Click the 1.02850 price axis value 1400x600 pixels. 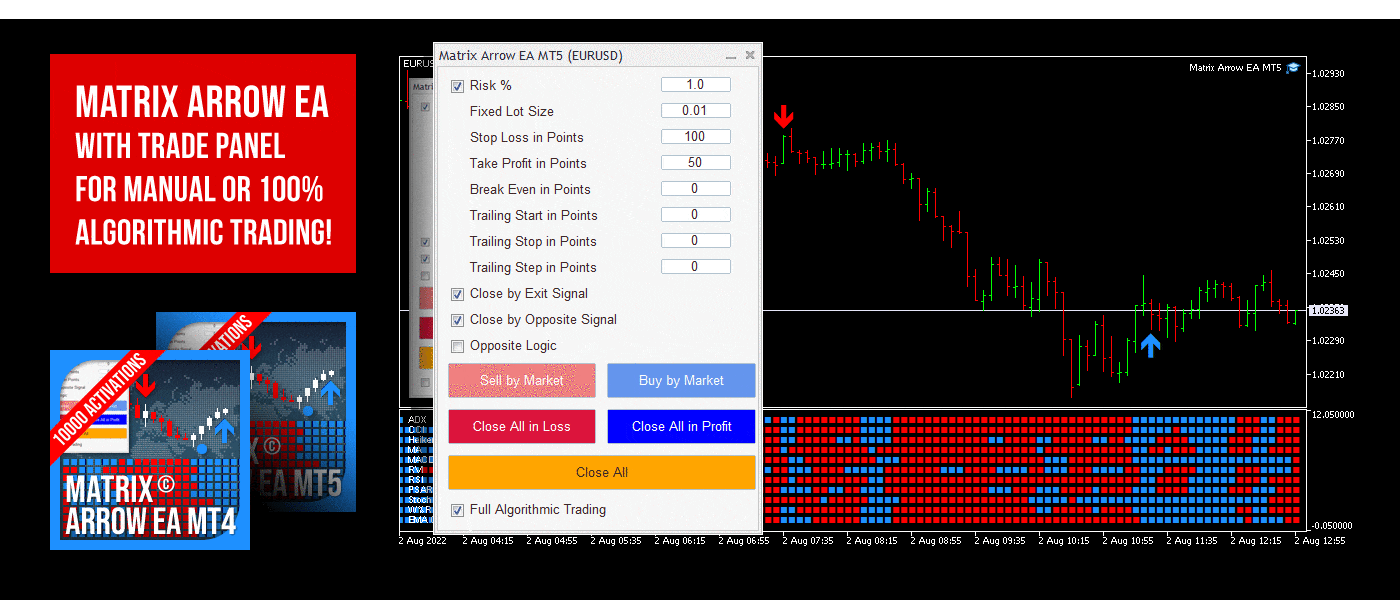coord(1329,107)
